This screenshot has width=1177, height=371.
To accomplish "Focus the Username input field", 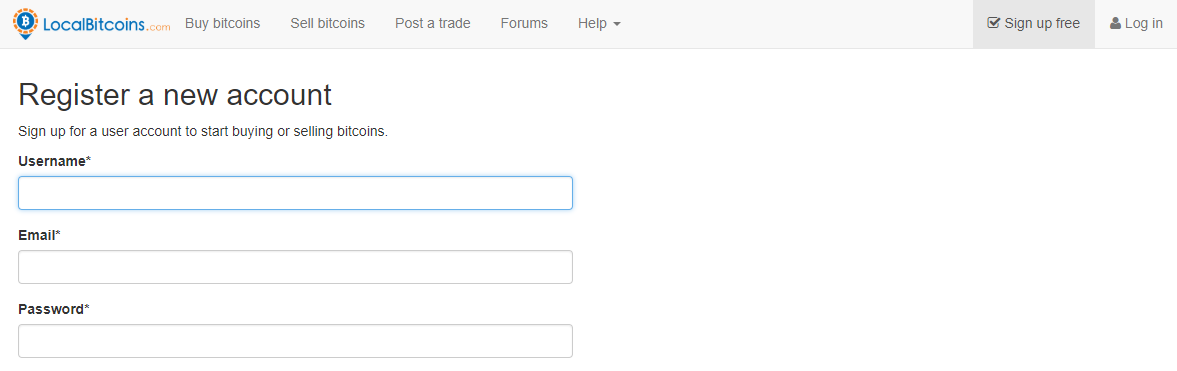I will [295, 193].
